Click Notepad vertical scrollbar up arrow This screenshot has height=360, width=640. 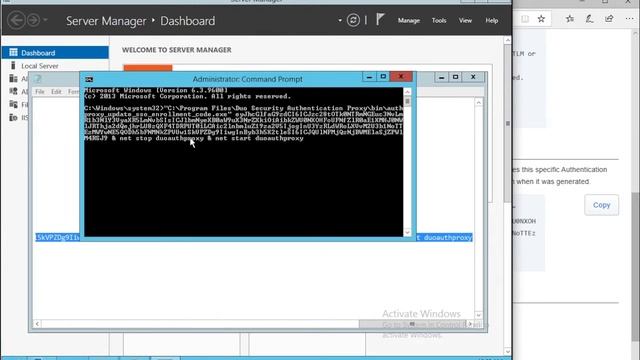[478, 102]
